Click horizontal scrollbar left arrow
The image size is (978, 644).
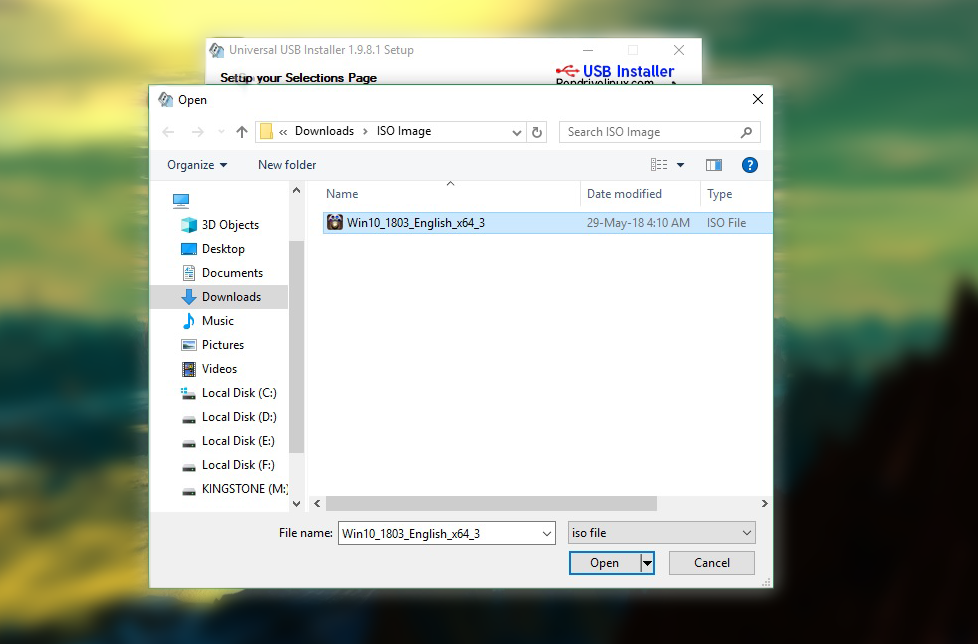[317, 503]
